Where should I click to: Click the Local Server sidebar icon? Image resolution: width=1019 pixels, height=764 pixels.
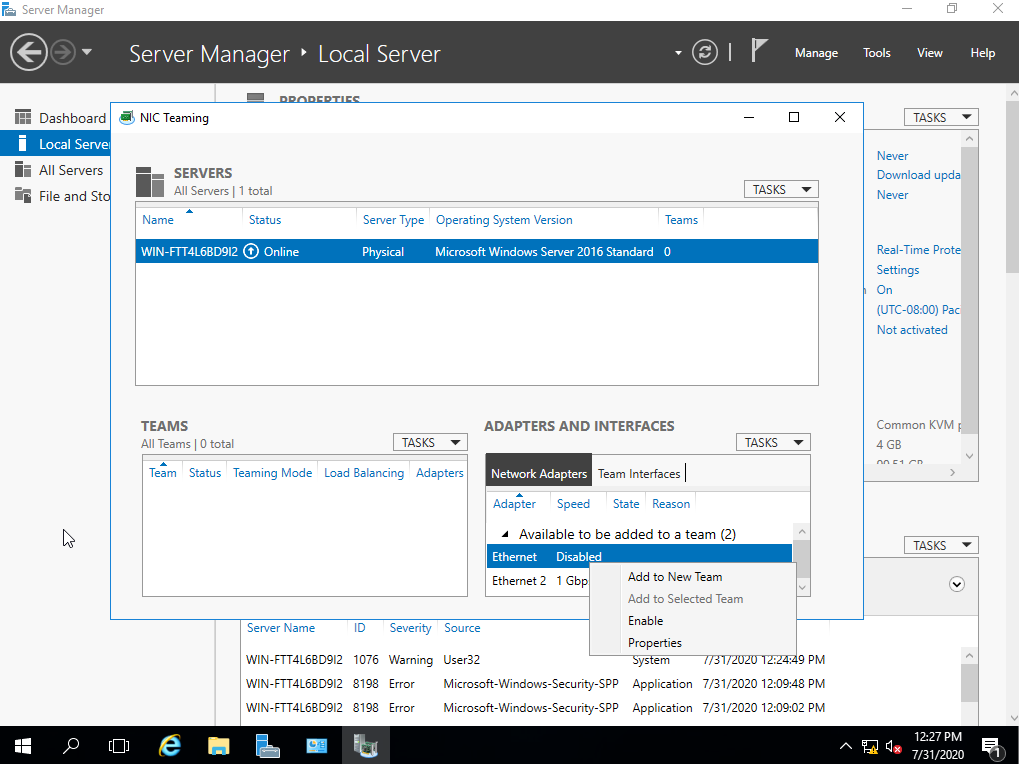click(23, 144)
